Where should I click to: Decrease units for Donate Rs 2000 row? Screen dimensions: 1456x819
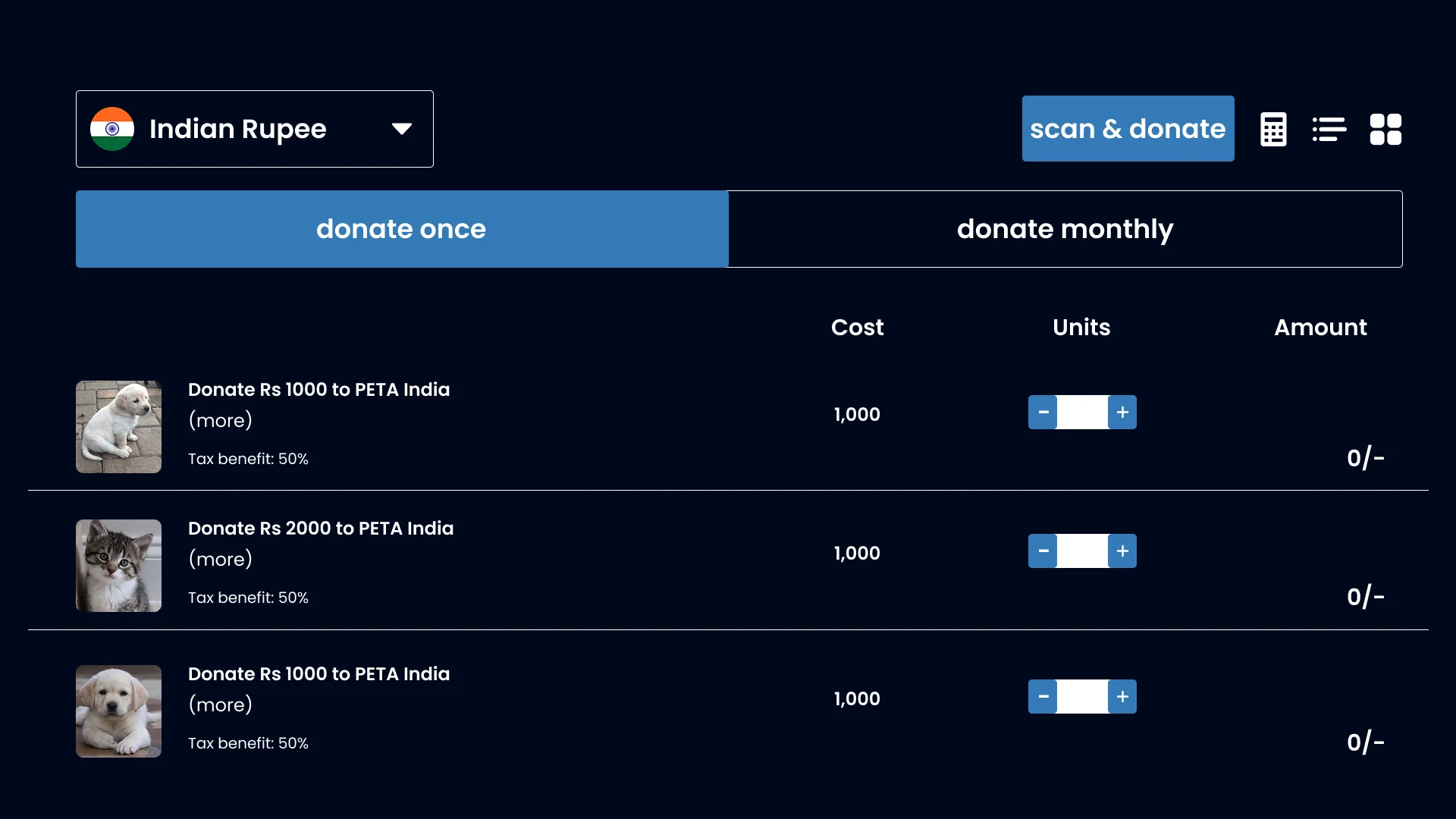pyautogui.click(x=1043, y=551)
